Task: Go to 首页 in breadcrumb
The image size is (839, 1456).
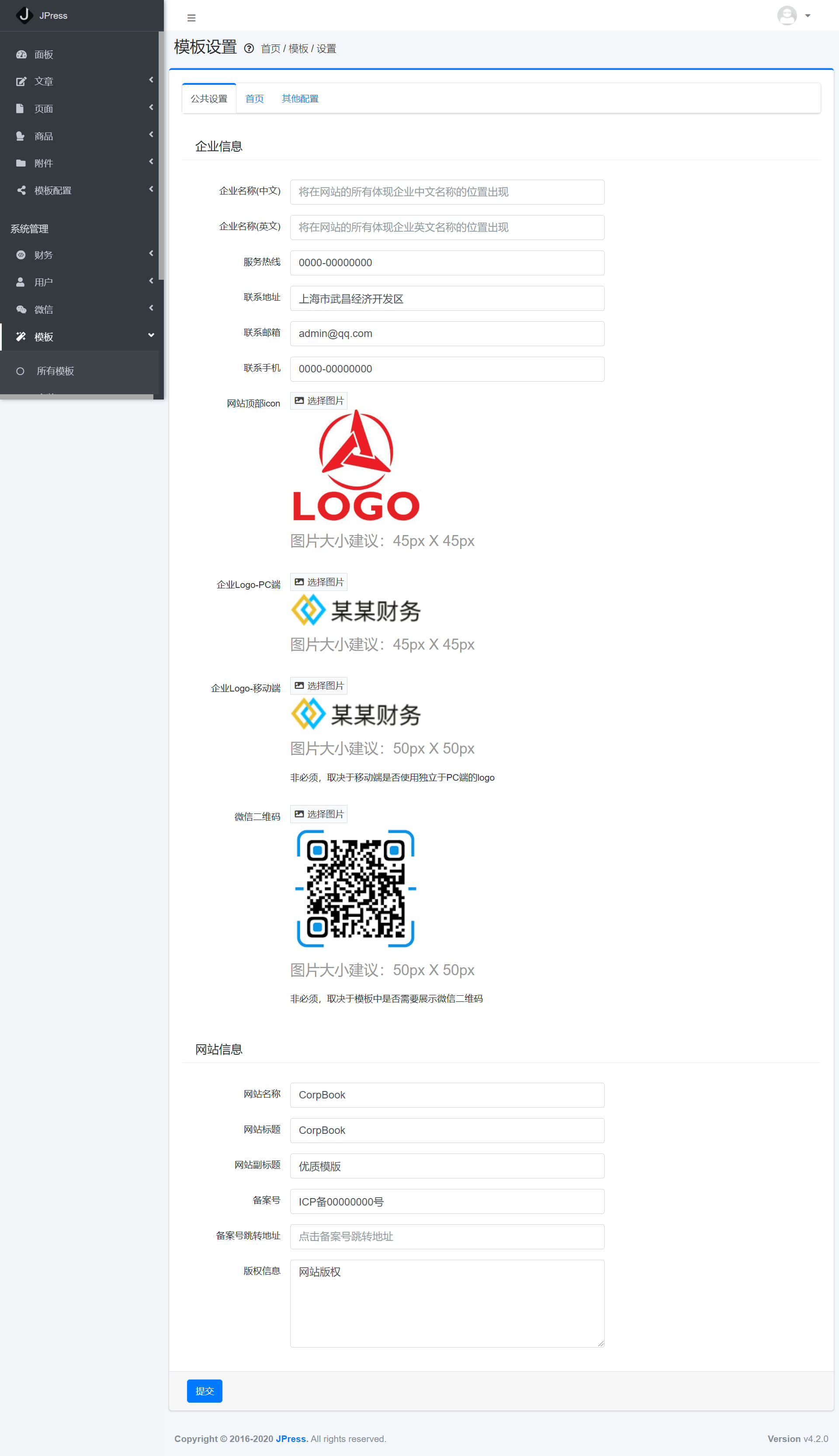Action: (270, 49)
